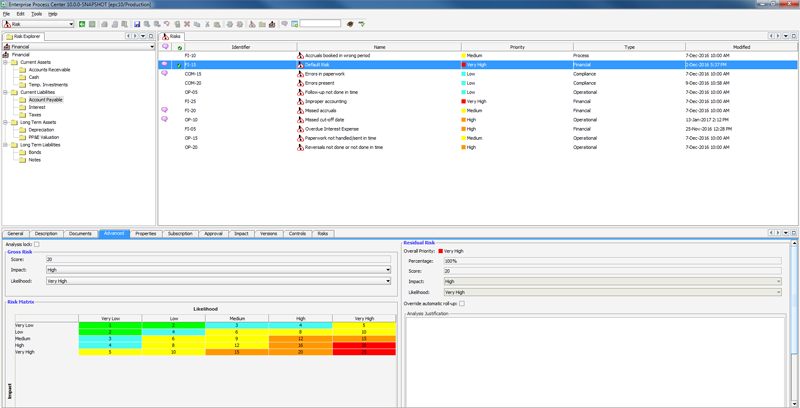
Task: Click the comment bubble icon on COM-15 row
Action: coord(165,74)
